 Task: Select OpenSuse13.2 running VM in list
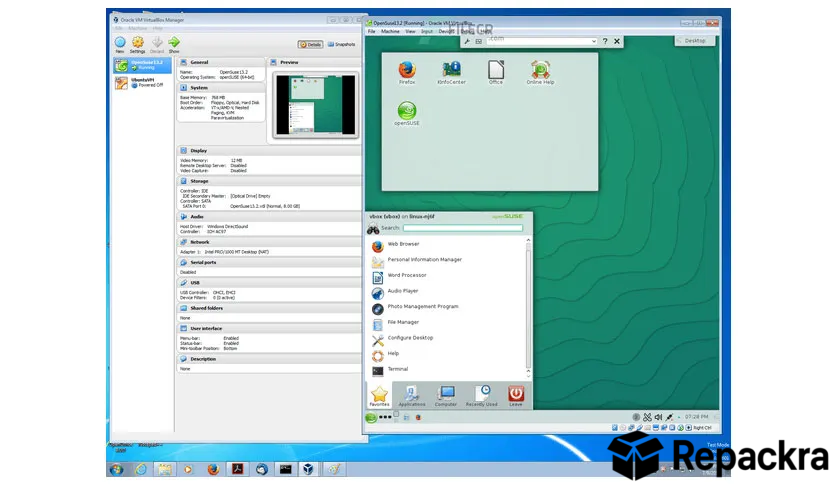[142, 65]
